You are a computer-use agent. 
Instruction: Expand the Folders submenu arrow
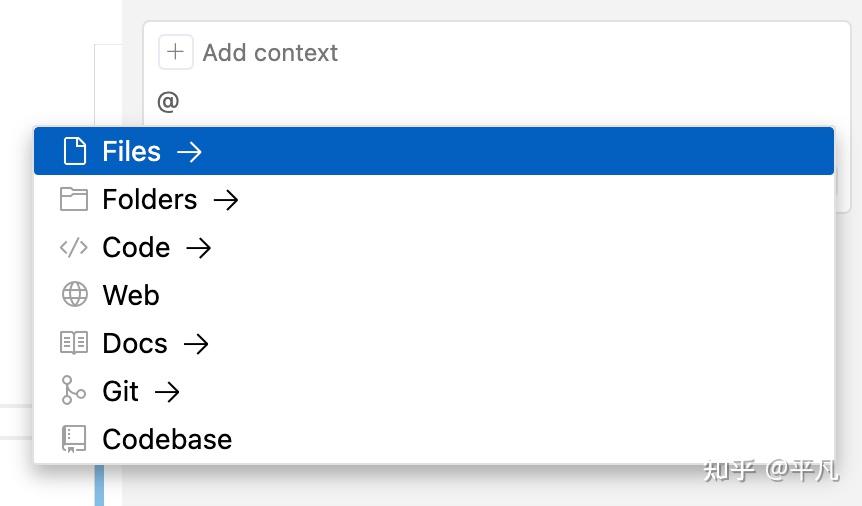pyautogui.click(x=226, y=199)
